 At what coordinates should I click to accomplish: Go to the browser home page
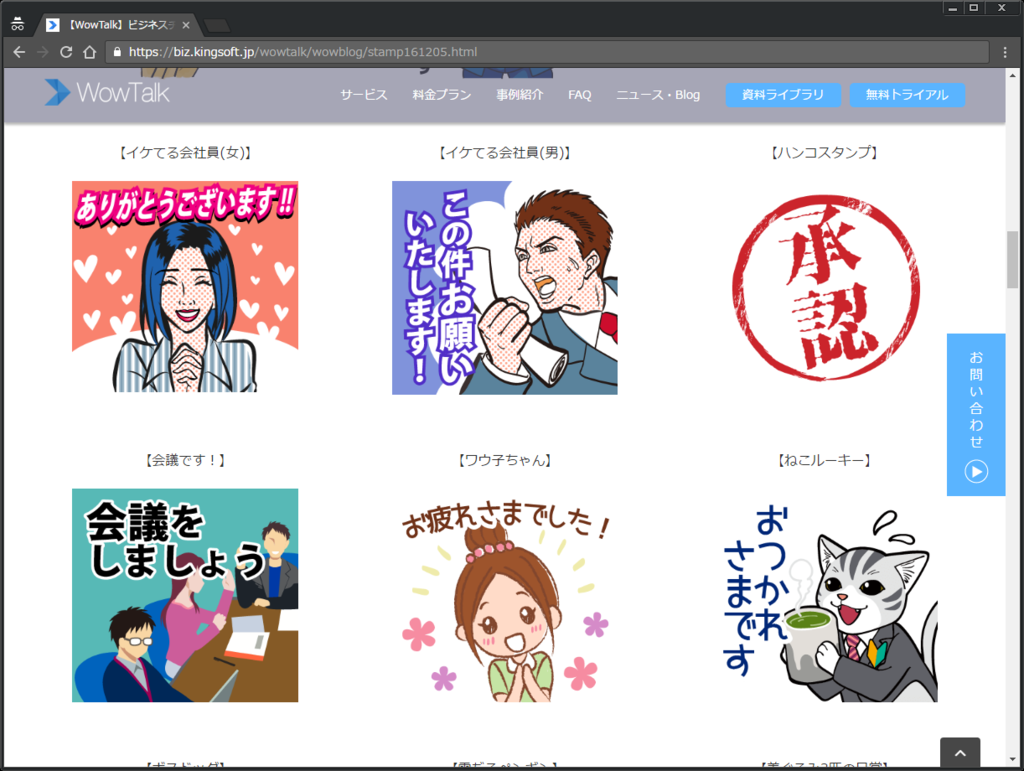(x=89, y=52)
